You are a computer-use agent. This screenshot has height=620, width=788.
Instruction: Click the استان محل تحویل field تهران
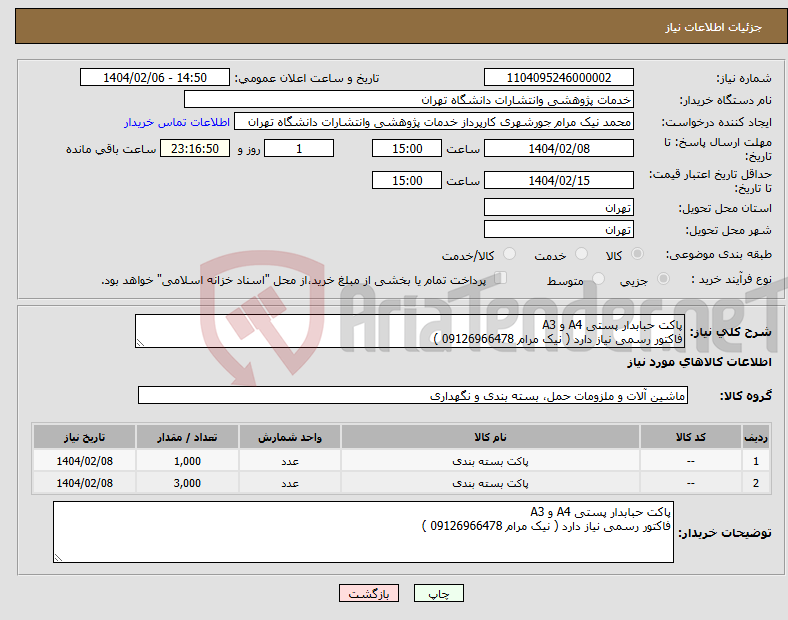[558, 207]
